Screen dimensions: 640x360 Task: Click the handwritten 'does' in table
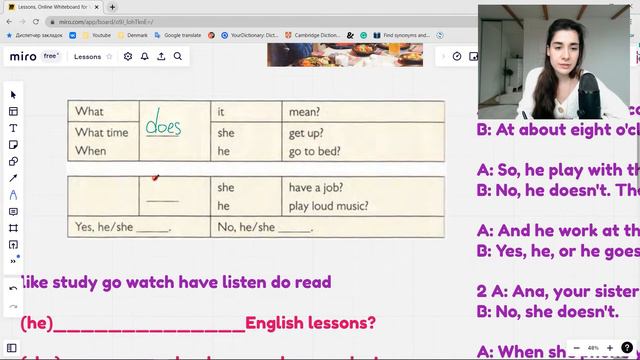163,123
